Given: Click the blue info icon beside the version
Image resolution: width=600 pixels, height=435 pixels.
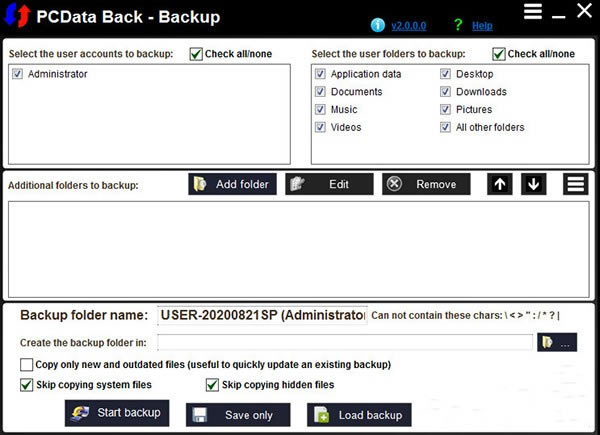Looking at the screenshot, I should pos(378,25).
